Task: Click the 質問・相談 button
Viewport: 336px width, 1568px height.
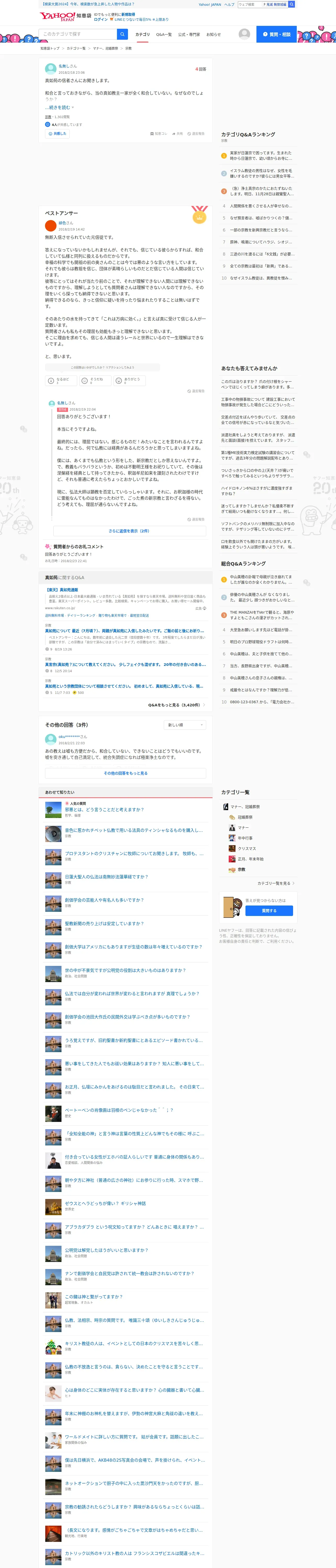Action: (276, 34)
